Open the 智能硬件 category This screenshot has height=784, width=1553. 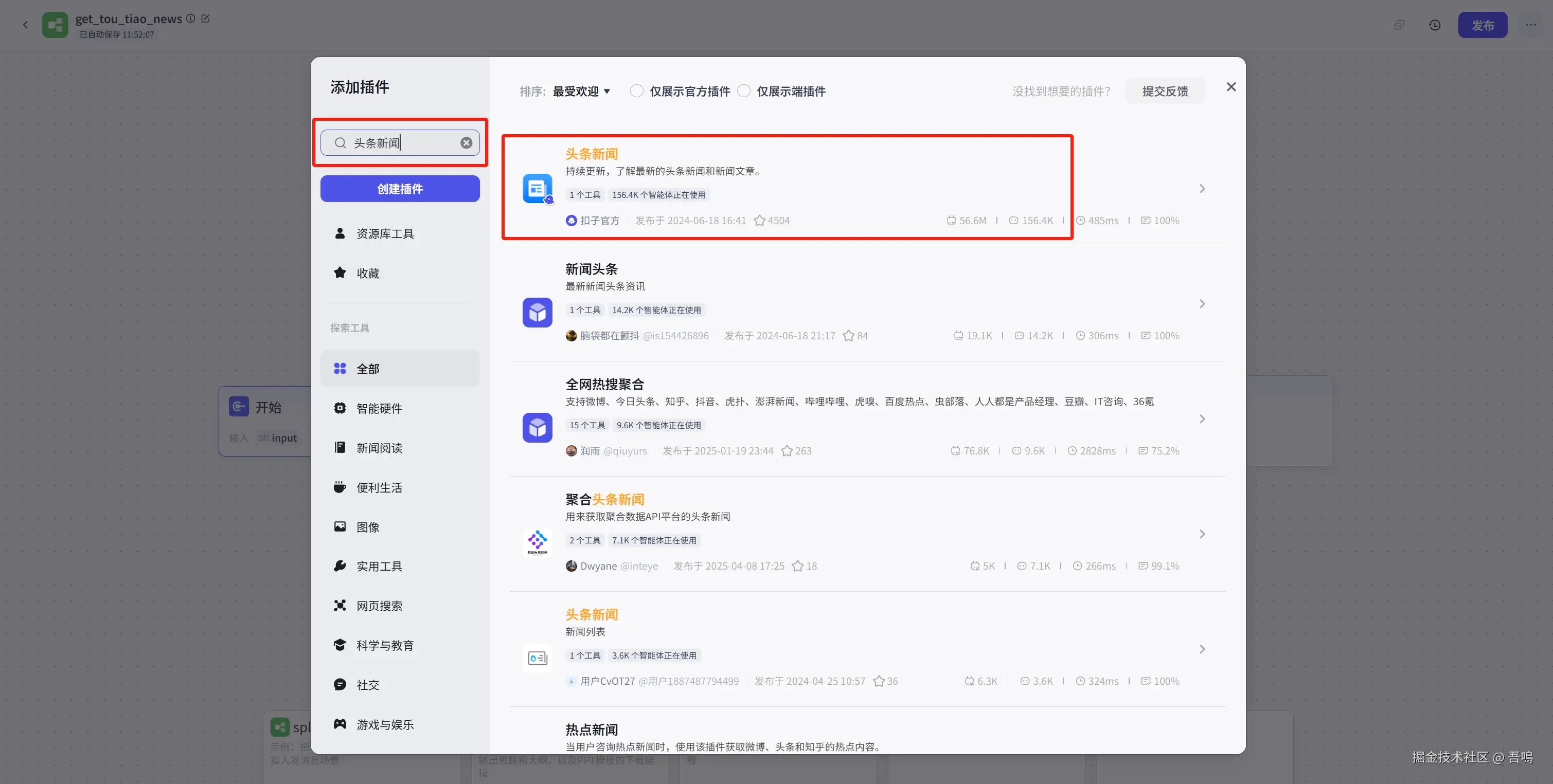379,408
